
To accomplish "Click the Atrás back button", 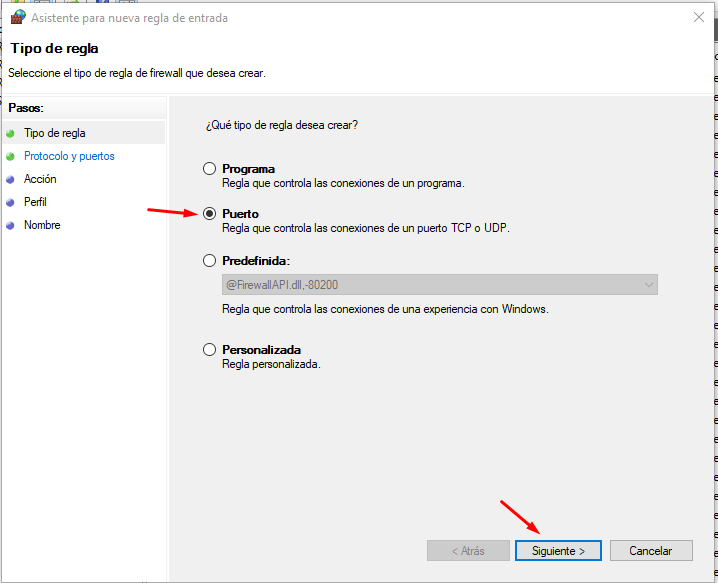I will click(x=468, y=551).
